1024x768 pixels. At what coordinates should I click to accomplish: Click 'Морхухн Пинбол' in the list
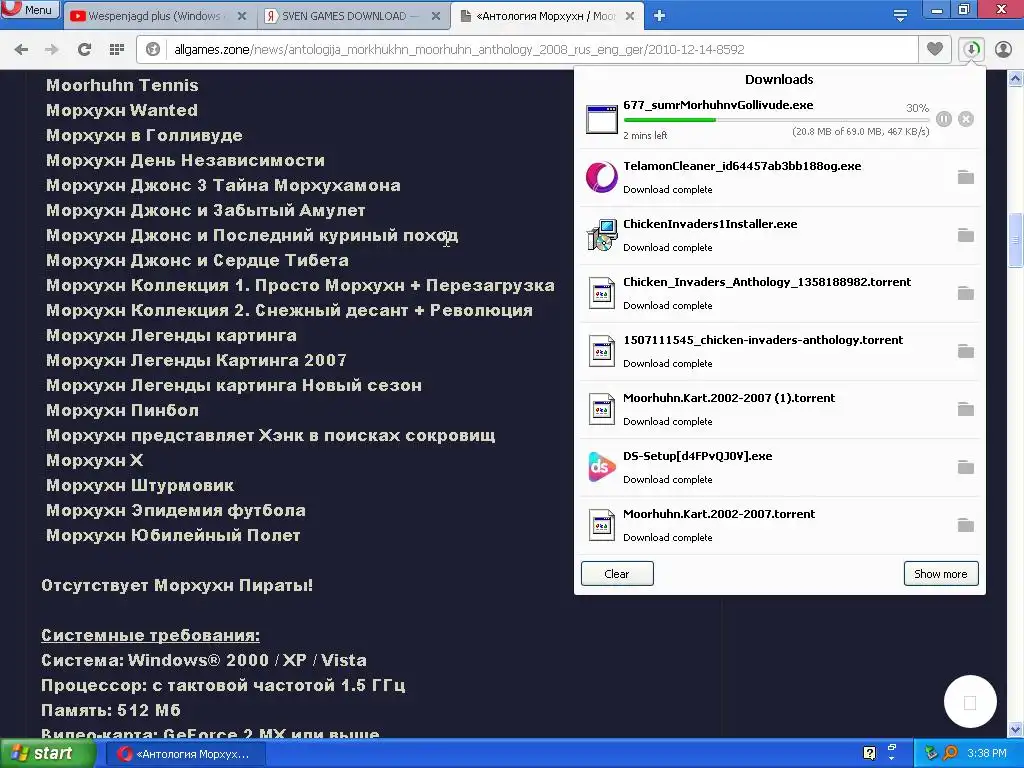122,410
